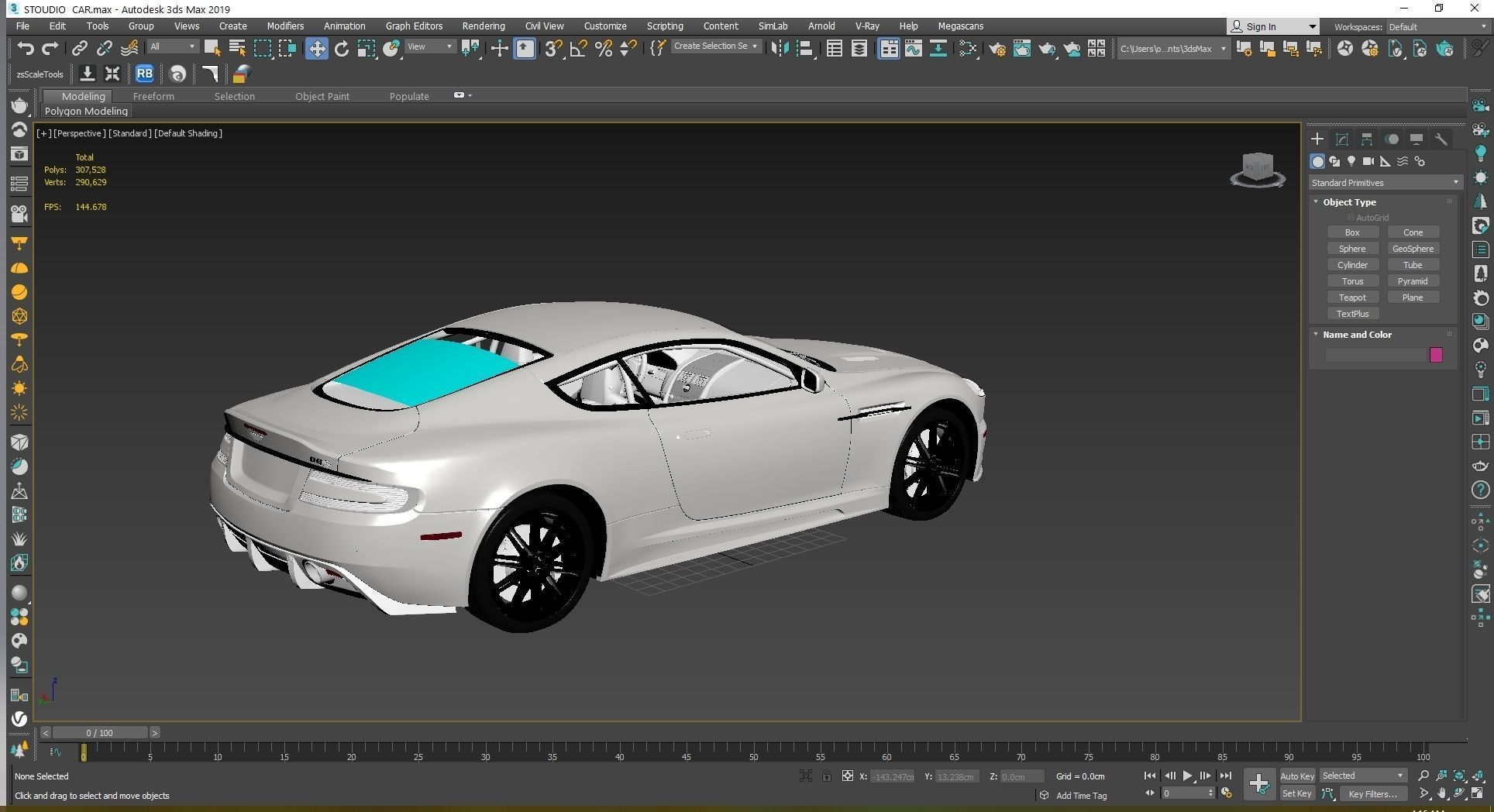
Task: Open the Modify command panel tab
Action: coord(1342,139)
